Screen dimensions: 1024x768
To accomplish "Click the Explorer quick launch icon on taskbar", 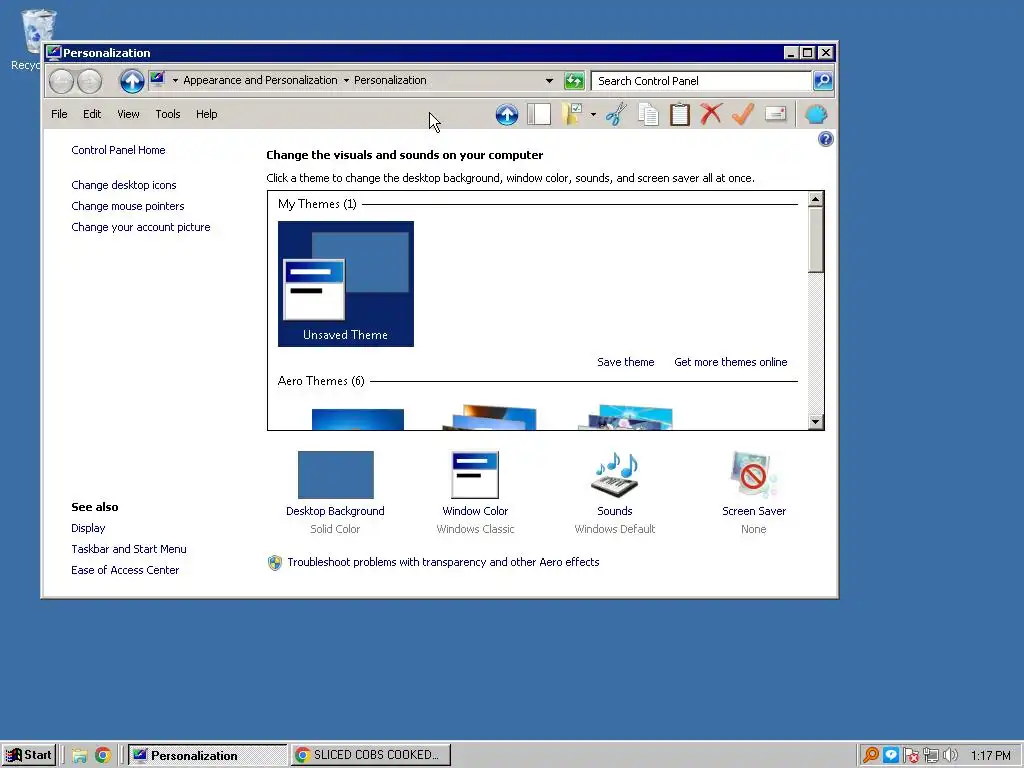I will pos(80,756).
